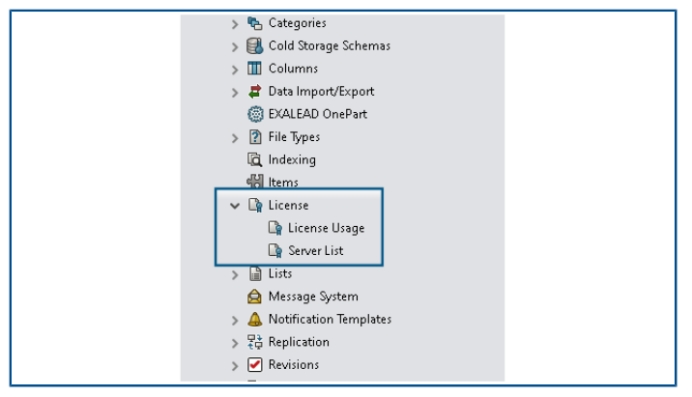Expand the Revisions node
This screenshot has width=692, height=397.
[235, 366]
